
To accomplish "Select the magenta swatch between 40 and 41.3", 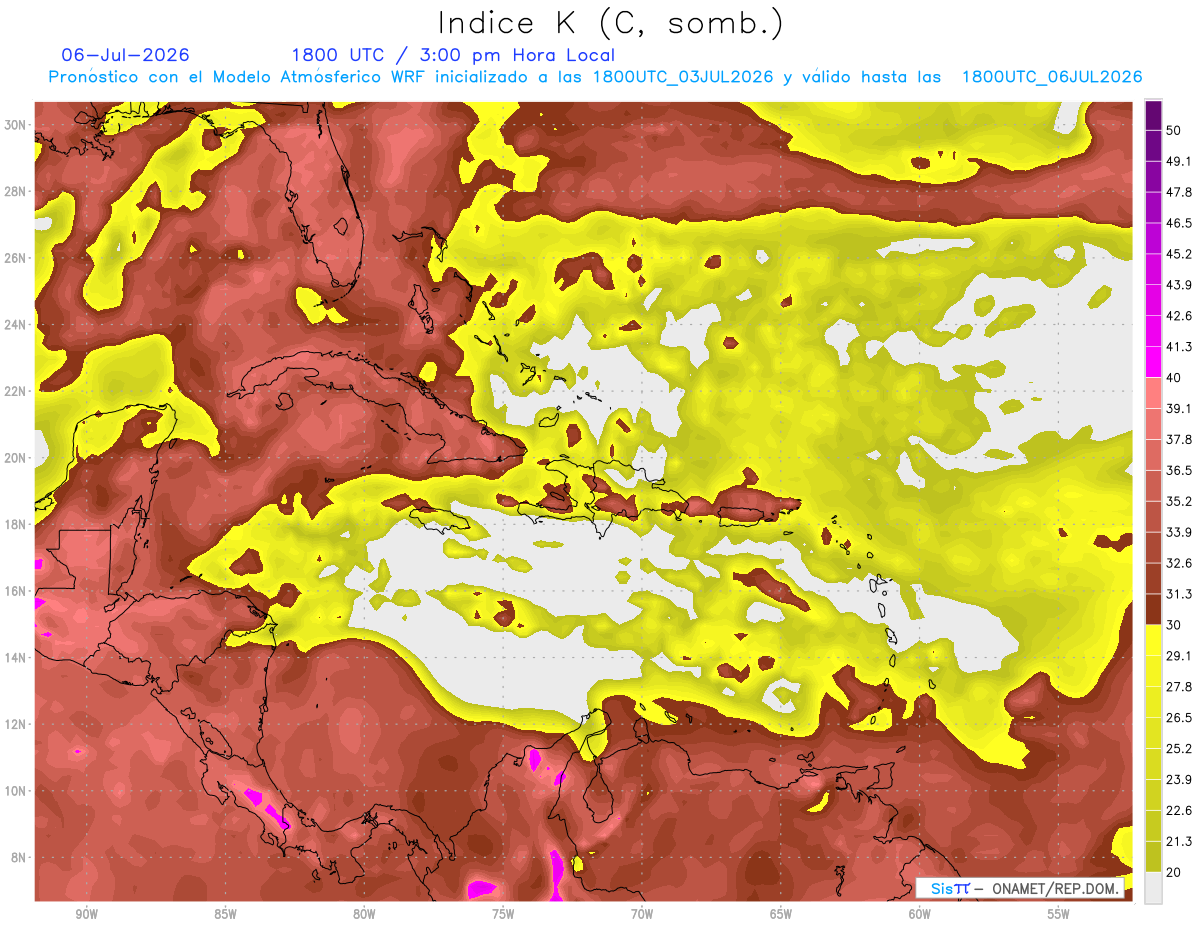I will 1153,361.
